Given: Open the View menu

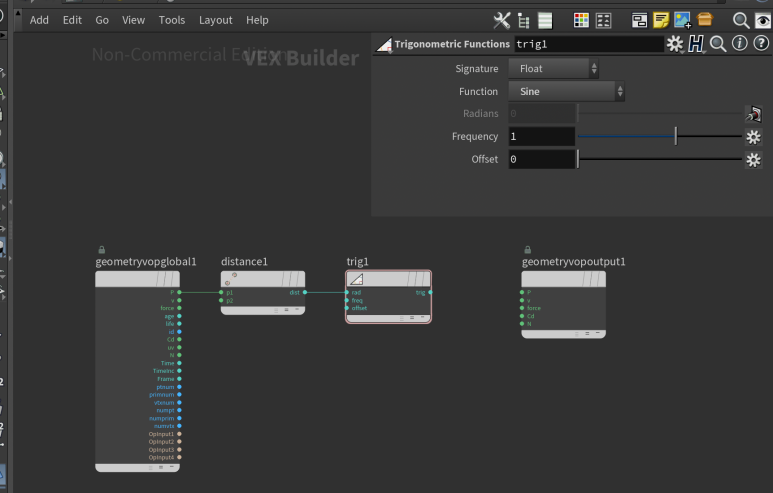Looking at the screenshot, I should pyautogui.click(x=134, y=20).
